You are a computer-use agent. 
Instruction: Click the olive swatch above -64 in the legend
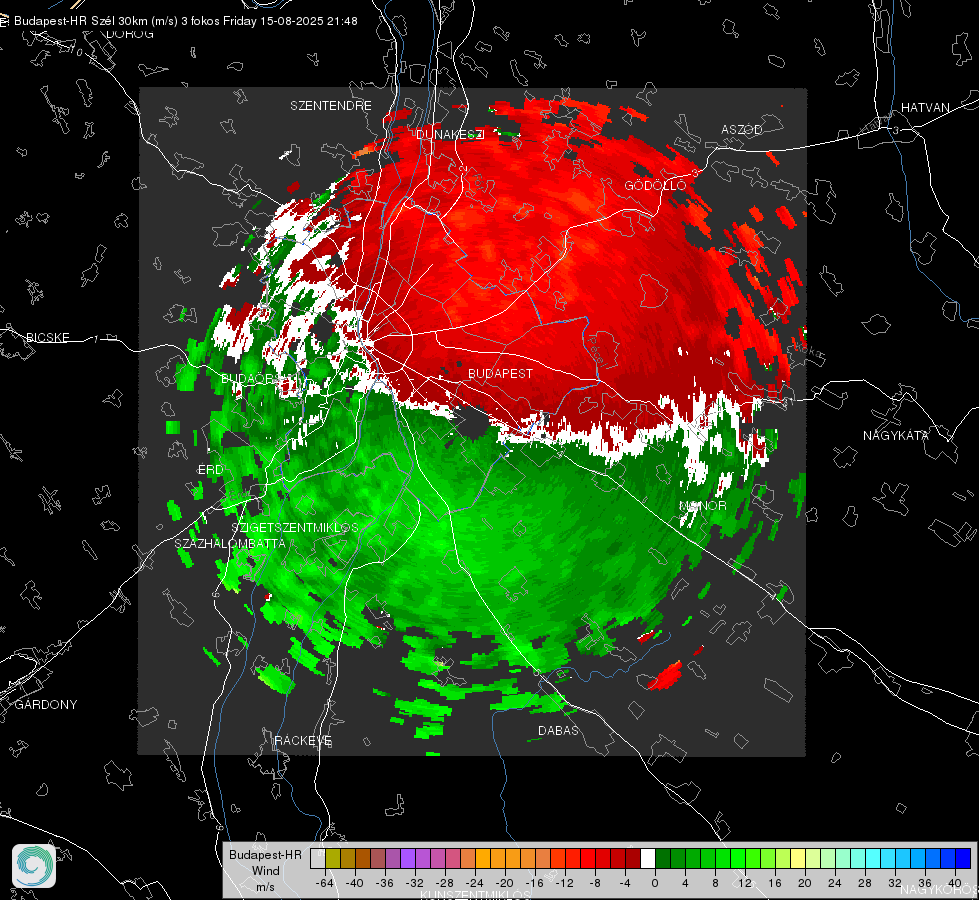(333, 859)
